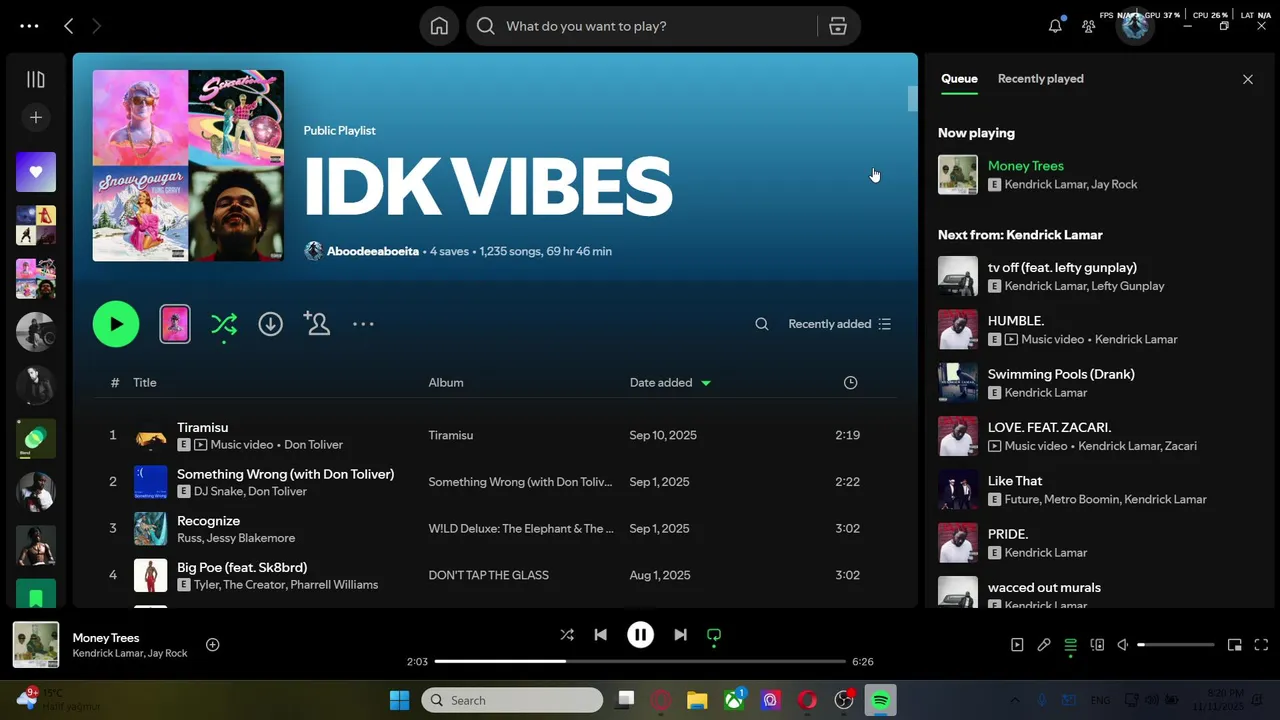
Task: Open Aboodeeaboeita profile link
Action: [x=373, y=251]
